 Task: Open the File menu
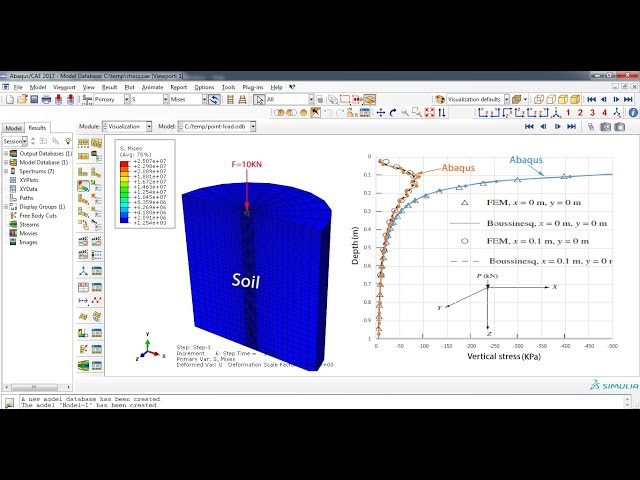tap(18, 87)
